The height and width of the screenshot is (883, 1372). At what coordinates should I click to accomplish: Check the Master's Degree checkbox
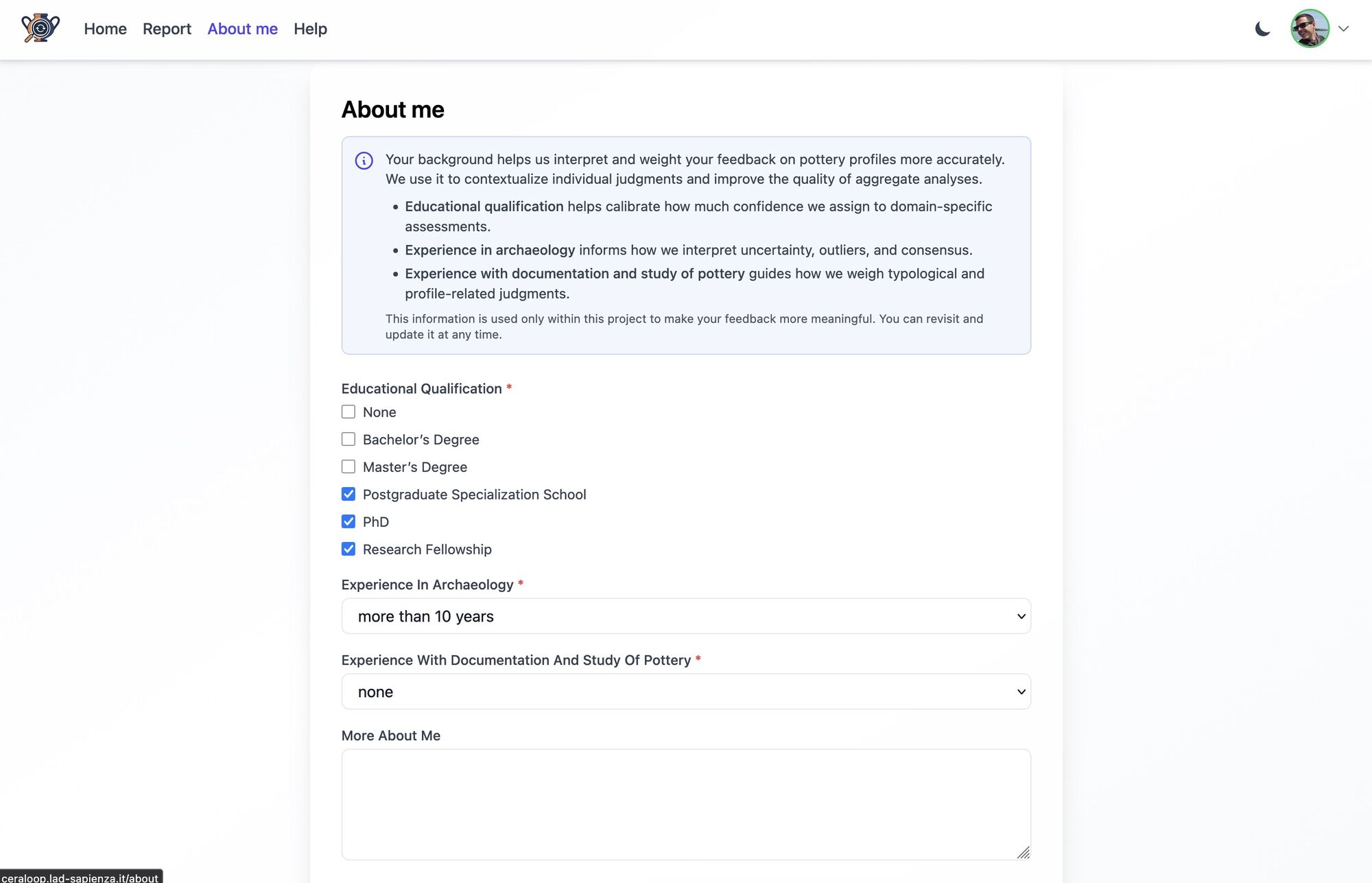tap(348, 467)
